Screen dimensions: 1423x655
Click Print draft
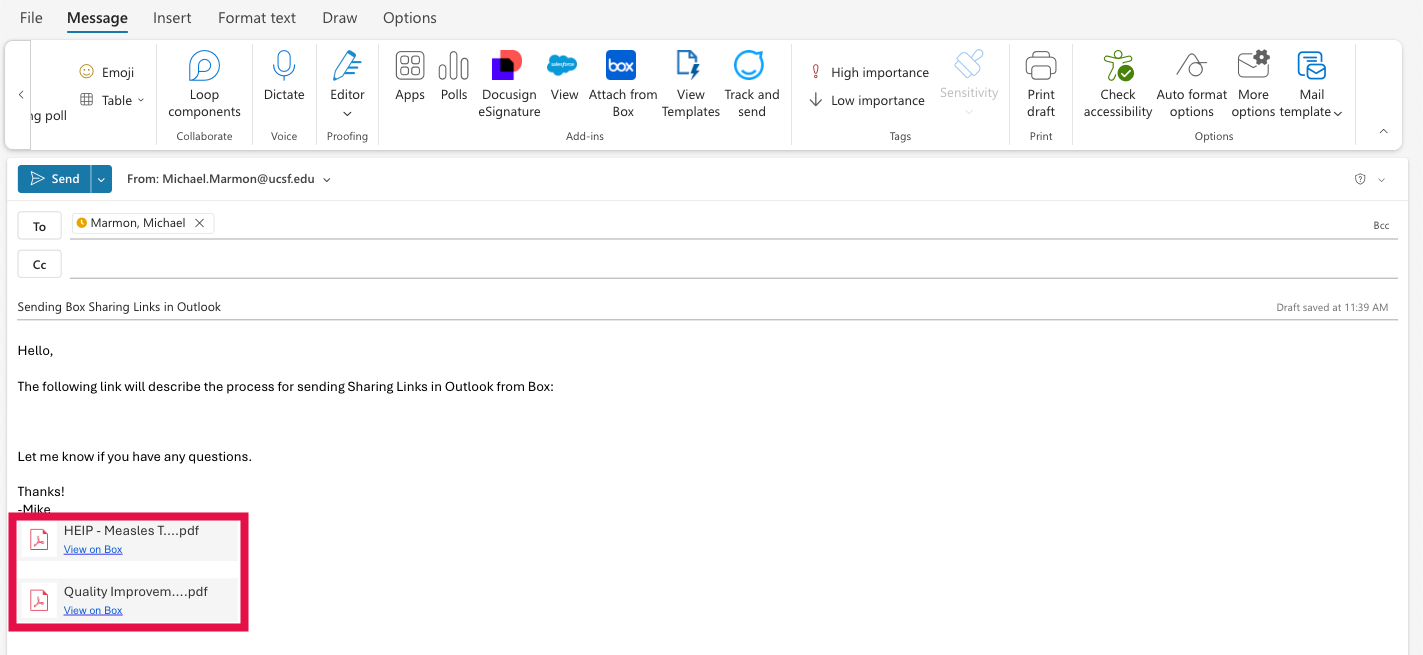[x=1041, y=85]
